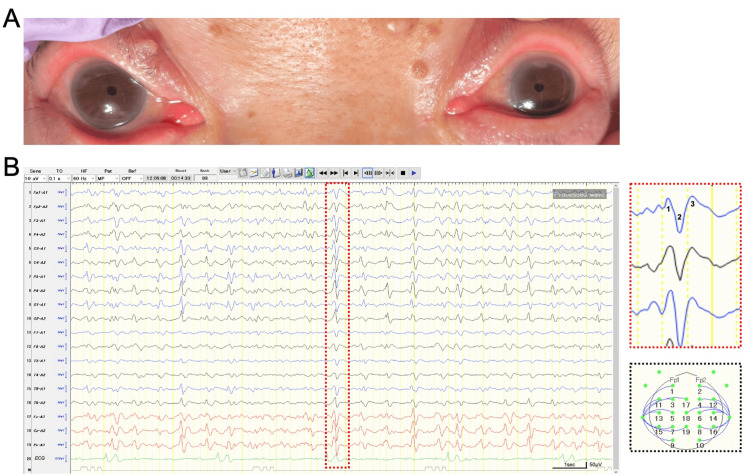Click the epoch number field showing 99
Image resolution: width=750 pixels, height=476 pixels.
click(x=204, y=178)
